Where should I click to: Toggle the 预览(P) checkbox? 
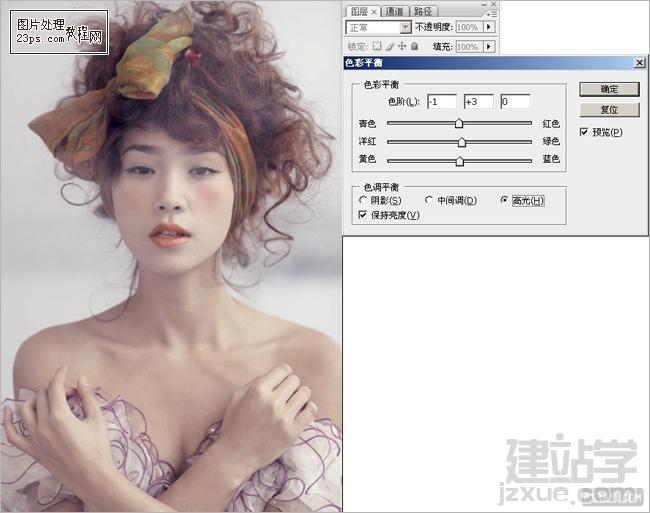tap(584, 132)
